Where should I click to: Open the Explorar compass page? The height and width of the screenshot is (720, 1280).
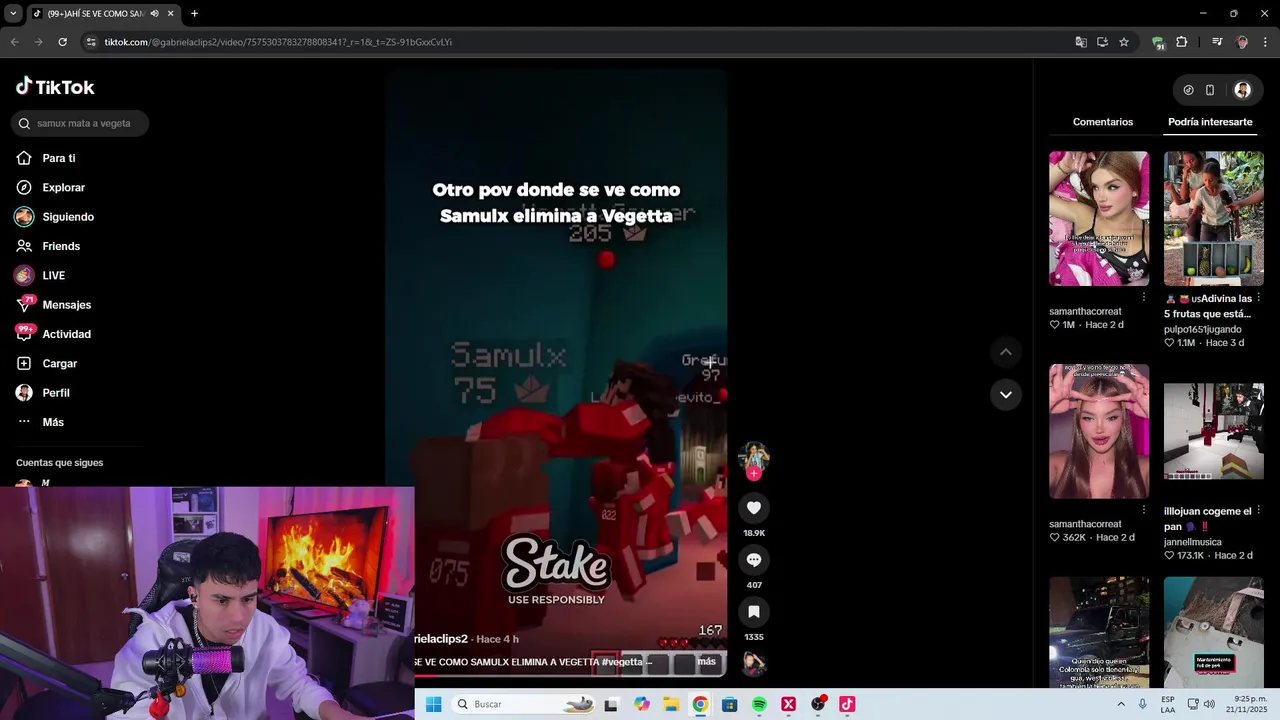(x=51, y=187)
